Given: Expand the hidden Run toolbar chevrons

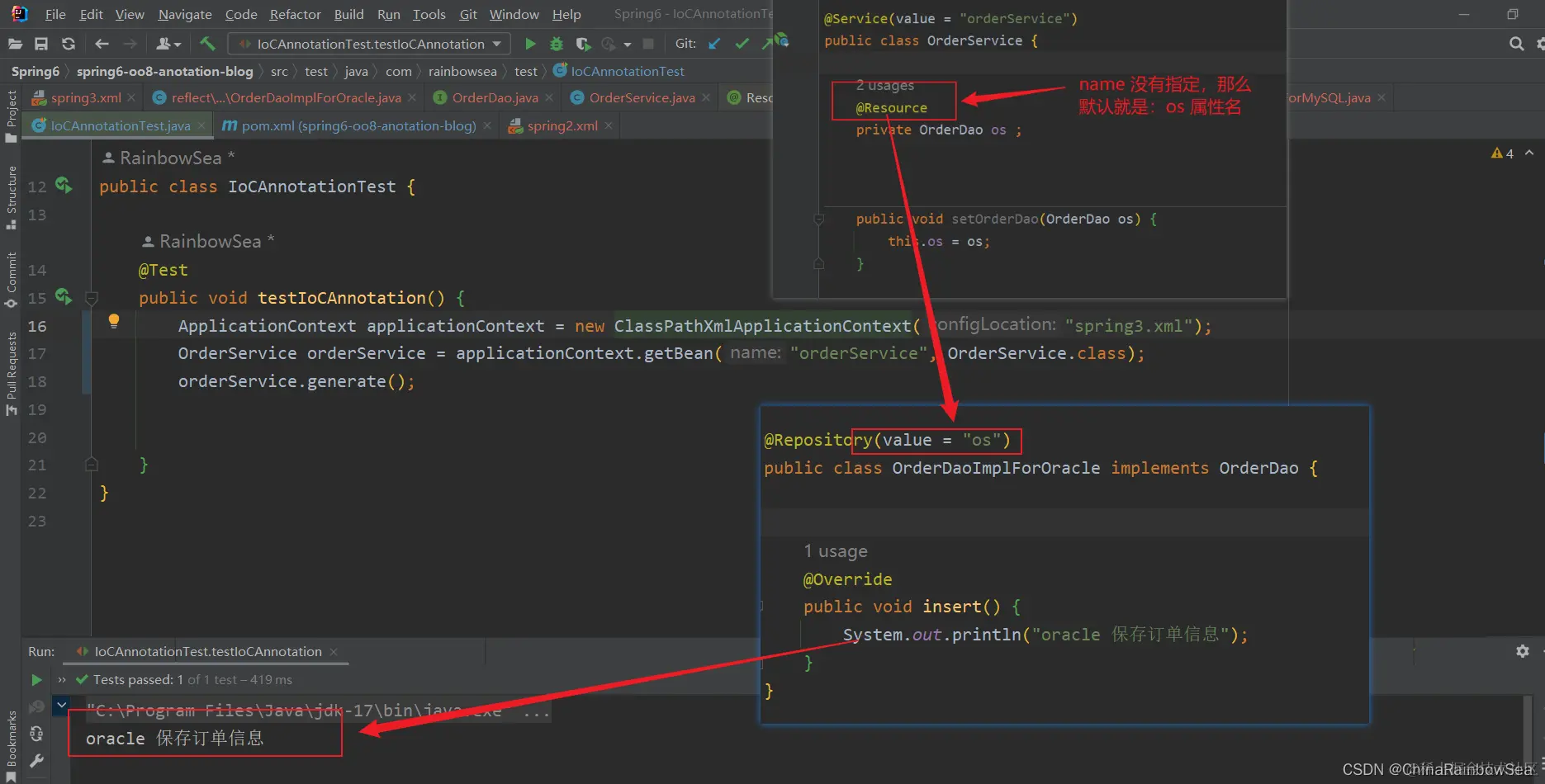Looking at the screenshot, I should click(x=61, y=680).
